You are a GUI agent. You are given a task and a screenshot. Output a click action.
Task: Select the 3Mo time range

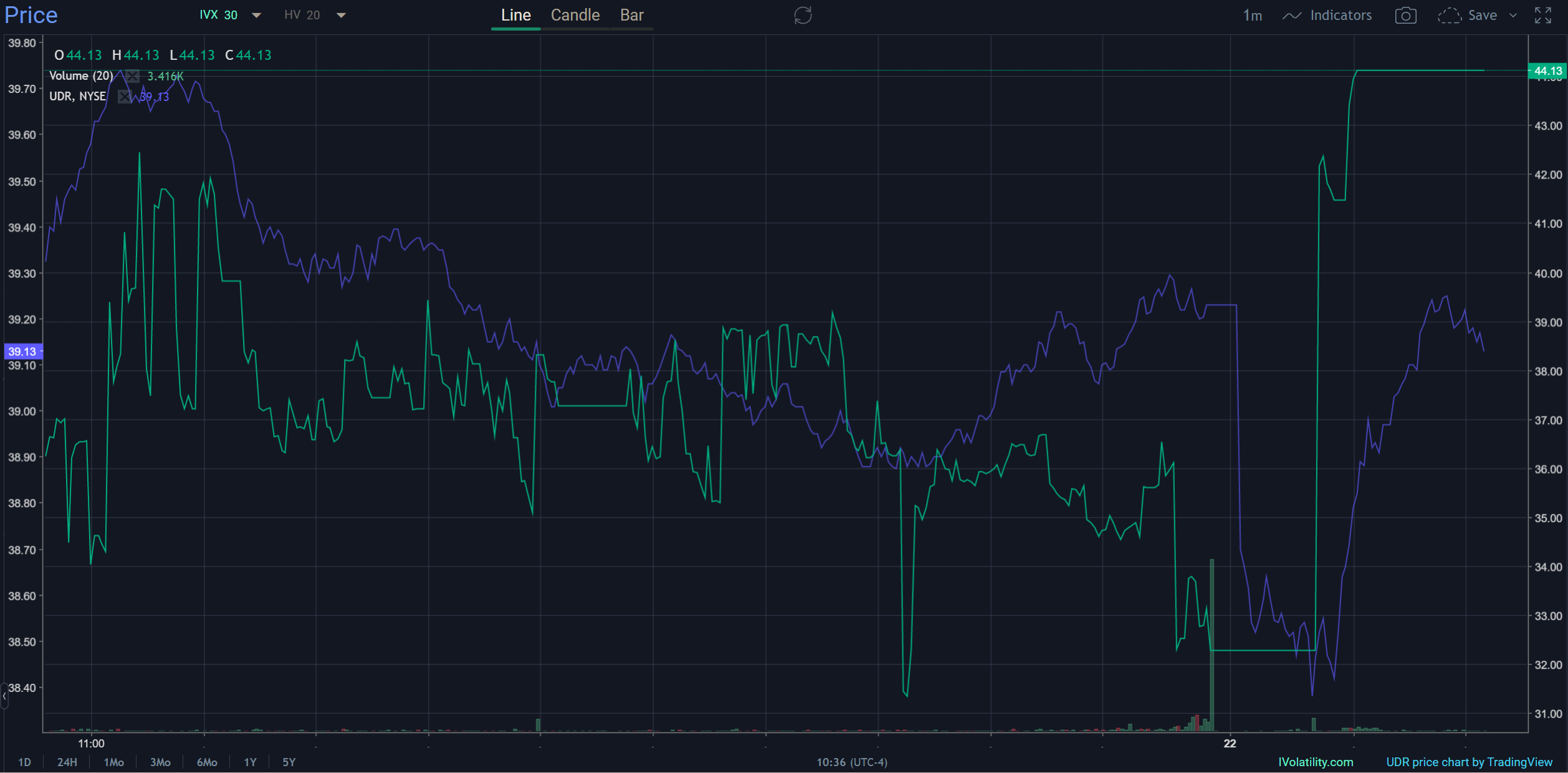pos(160,762)
